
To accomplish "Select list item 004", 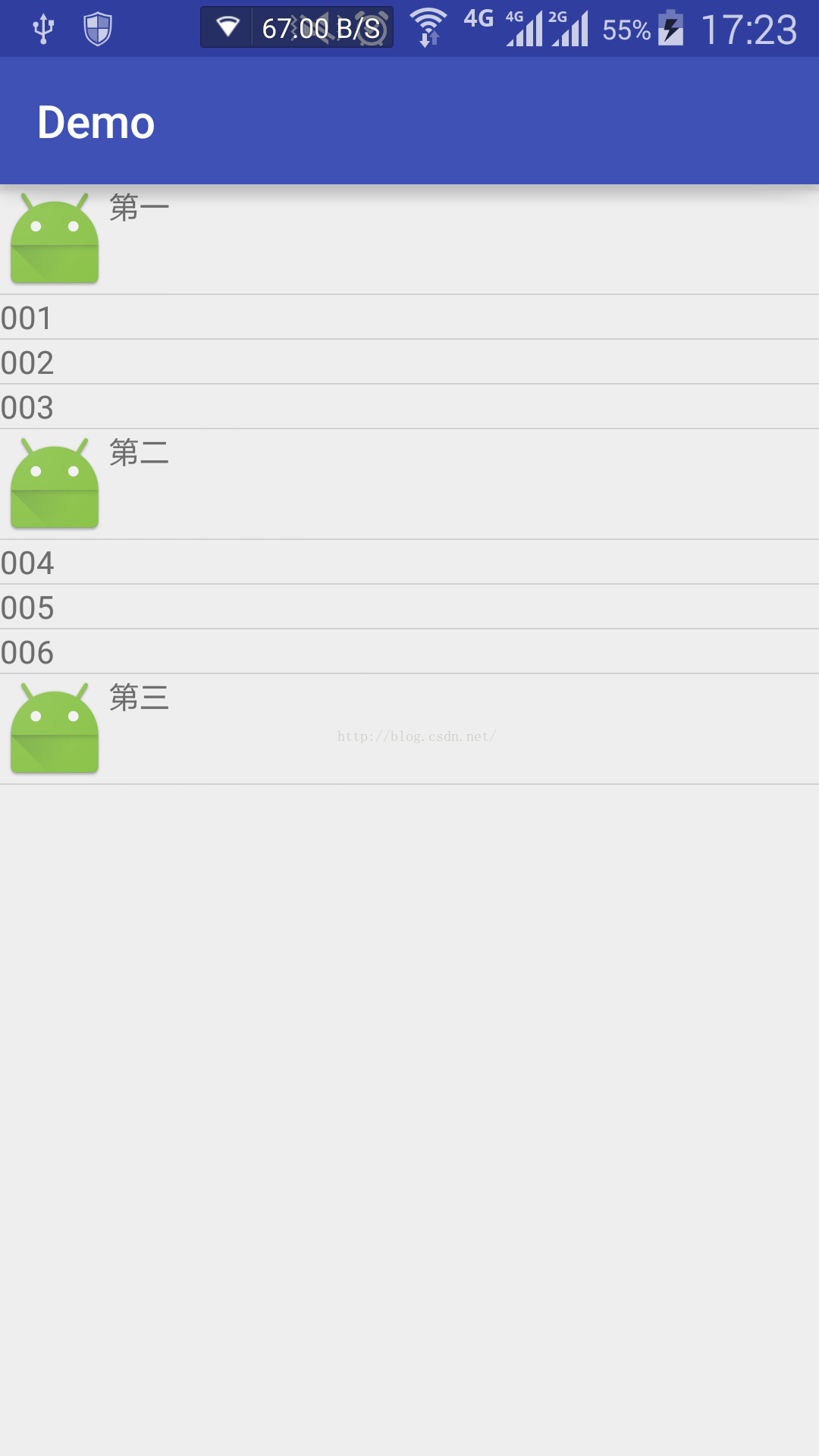I will point(409,562).
